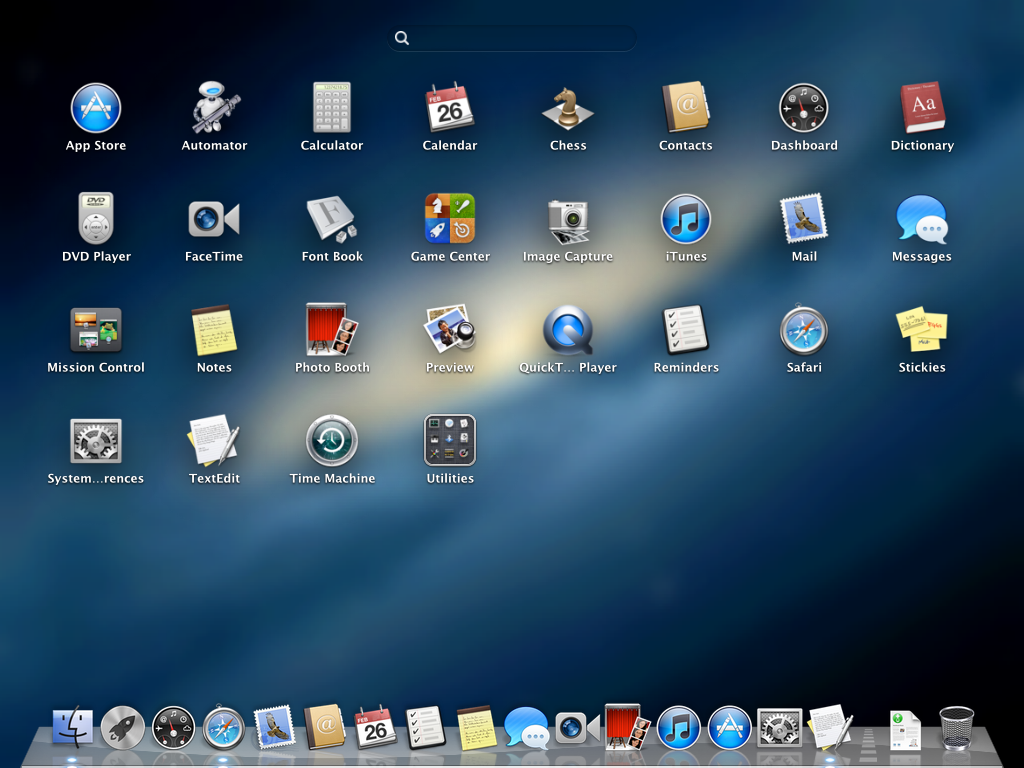Open App Store from Launchpad grid
This screenshot has width=1024, height=768.
(96, 108)
